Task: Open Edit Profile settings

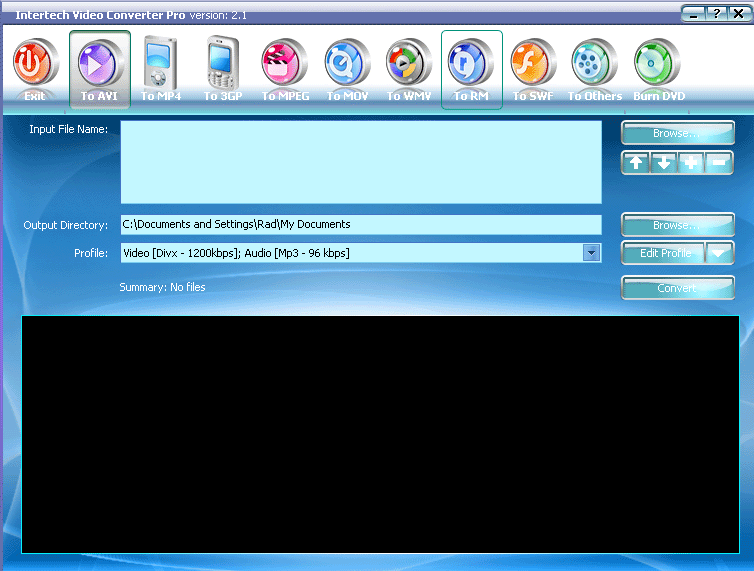Action: (x=664, y=253)
